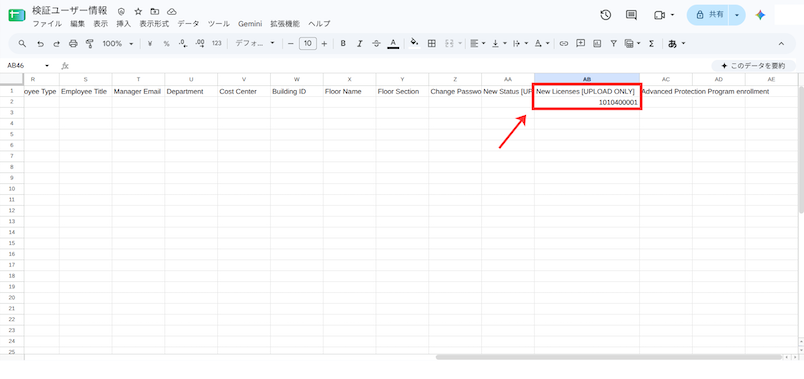Insert a comment from the toolbar
Viewport: 804px width, 379px height.
click(x=580, y=44)
